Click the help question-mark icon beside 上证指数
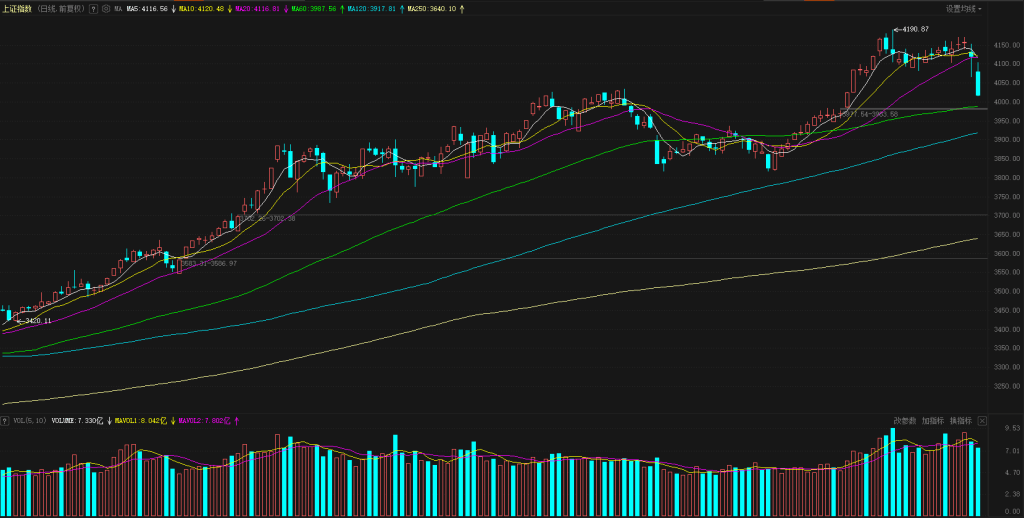This screenshot has height=518, width=1024. (x=93, y=8)
